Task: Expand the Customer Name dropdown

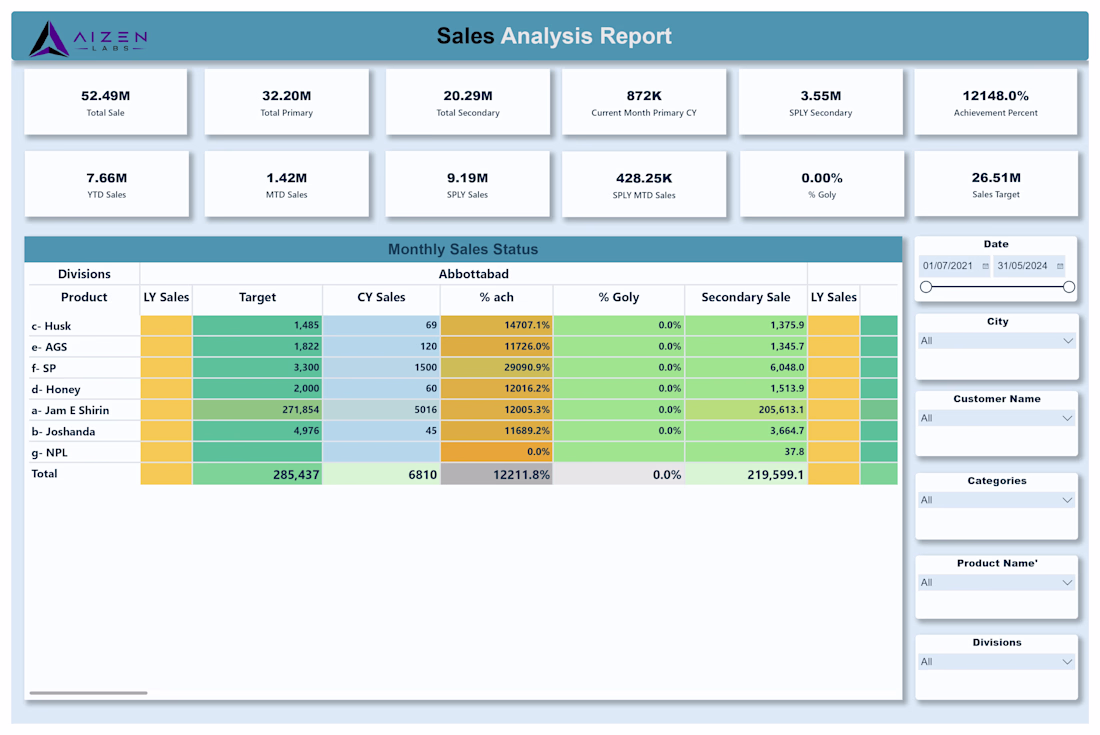Action: pos(997,418)
